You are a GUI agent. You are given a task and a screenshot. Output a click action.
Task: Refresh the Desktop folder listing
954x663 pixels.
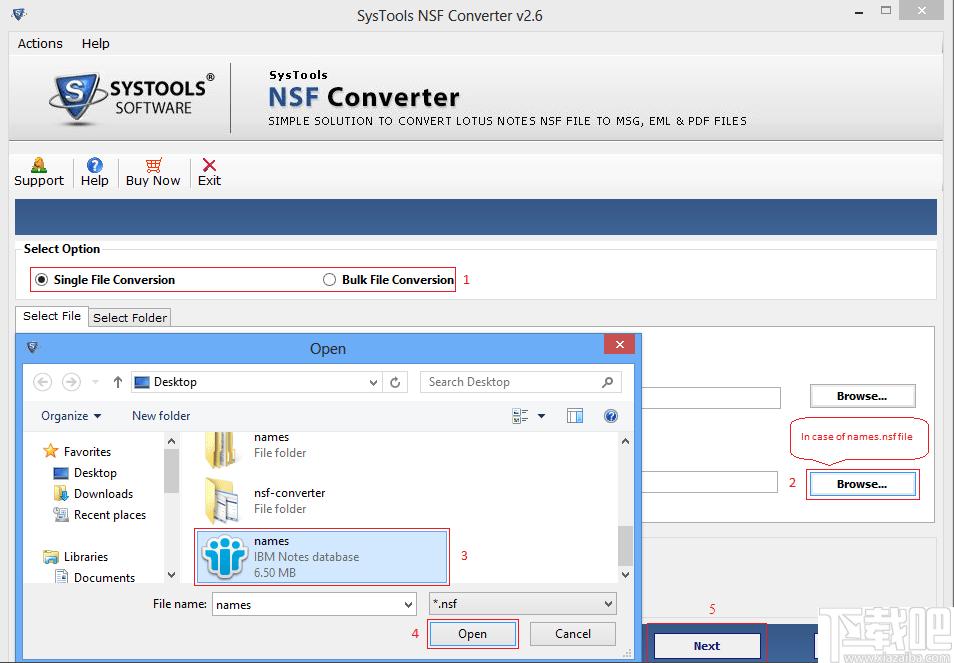coord(395,382)
